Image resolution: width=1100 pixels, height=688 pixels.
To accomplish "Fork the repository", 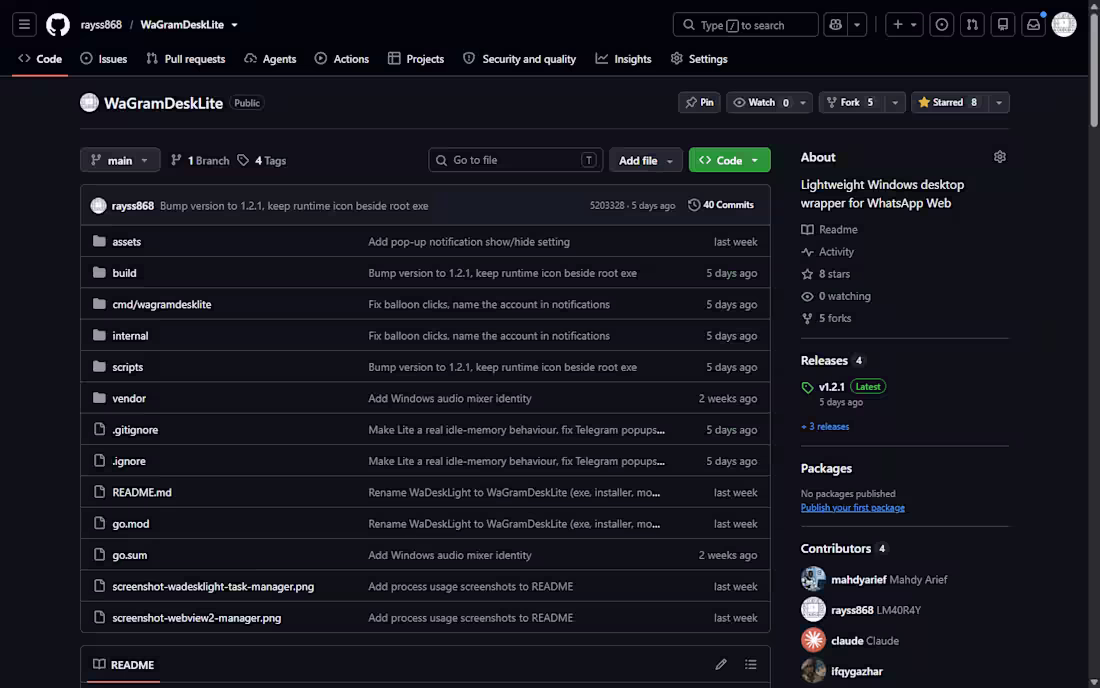I will click(852, 102).
